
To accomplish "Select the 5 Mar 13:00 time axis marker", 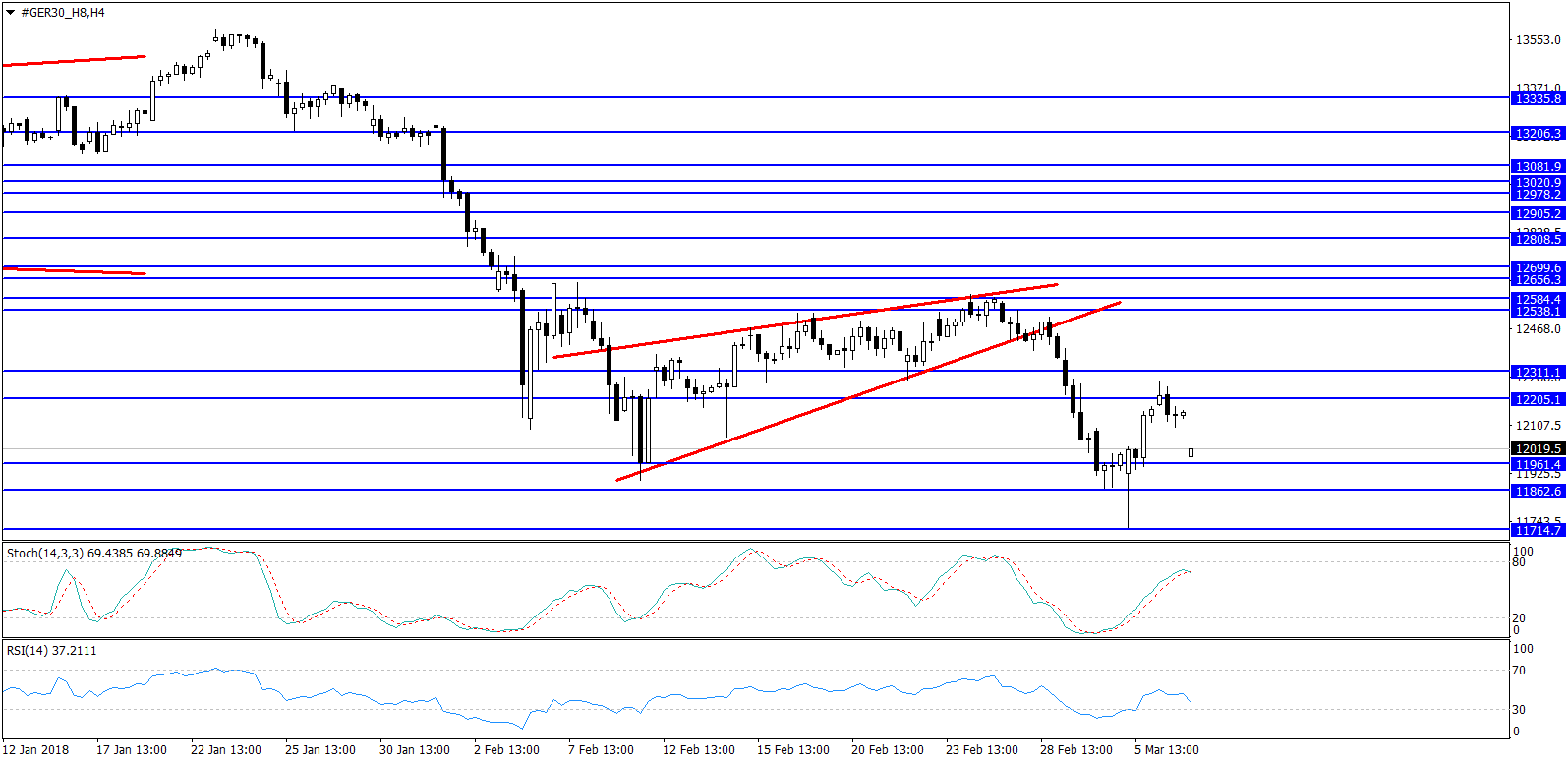I will tap(1166, 749).
